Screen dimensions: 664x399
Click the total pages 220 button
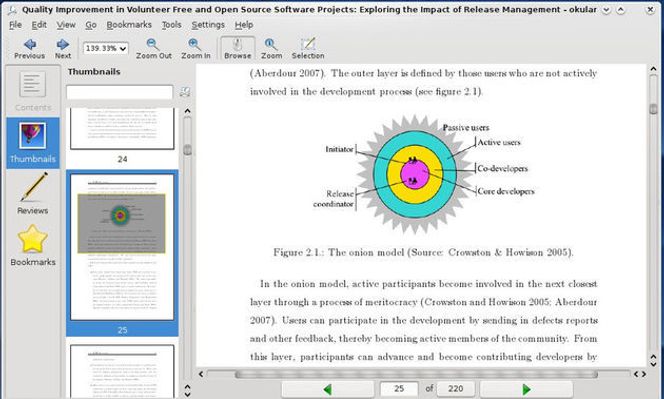(x=456, y=389)
